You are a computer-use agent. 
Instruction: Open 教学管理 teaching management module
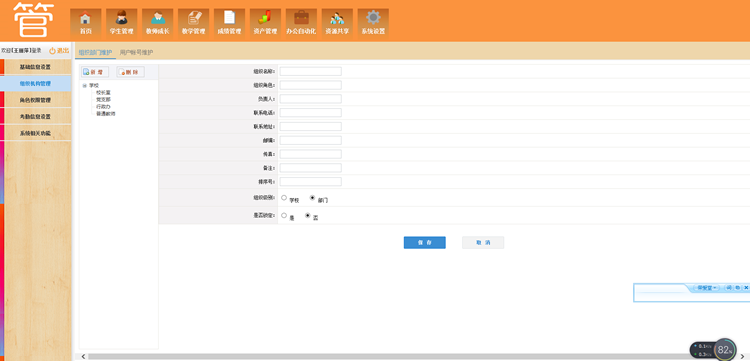193,23
